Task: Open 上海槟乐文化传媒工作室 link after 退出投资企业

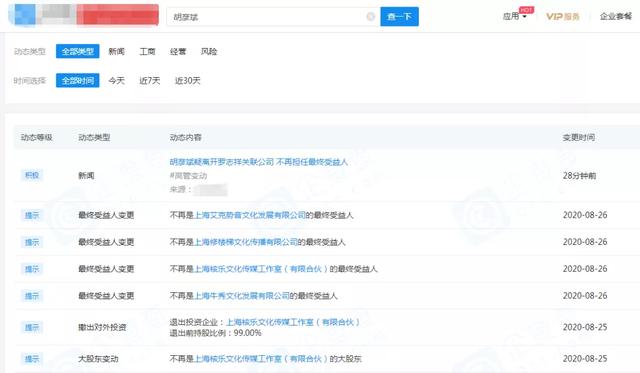Action: (x=293, y=322)
